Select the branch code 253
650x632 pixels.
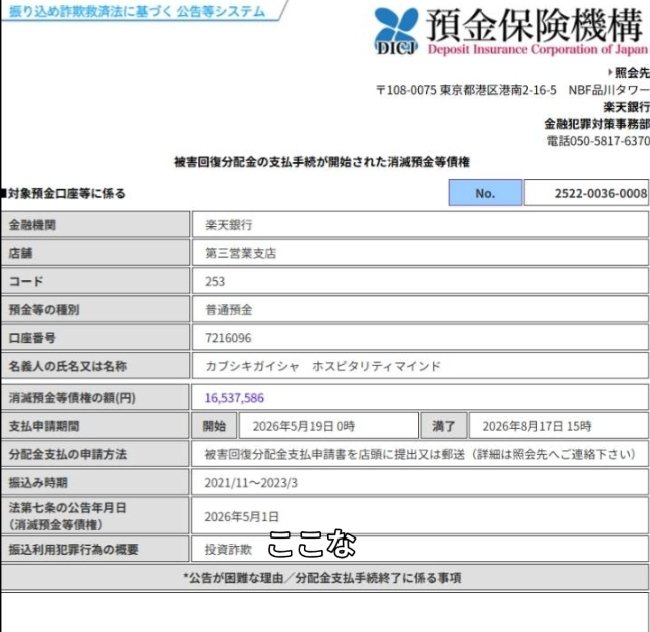click(x=215, y=281)
